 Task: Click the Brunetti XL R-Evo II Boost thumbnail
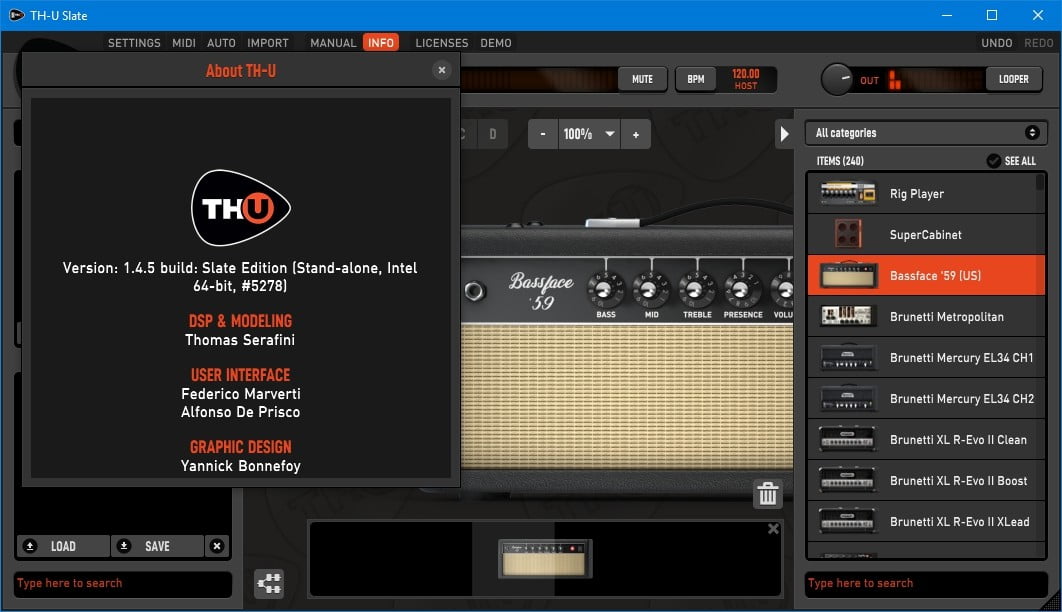click(x=847, y=481)
